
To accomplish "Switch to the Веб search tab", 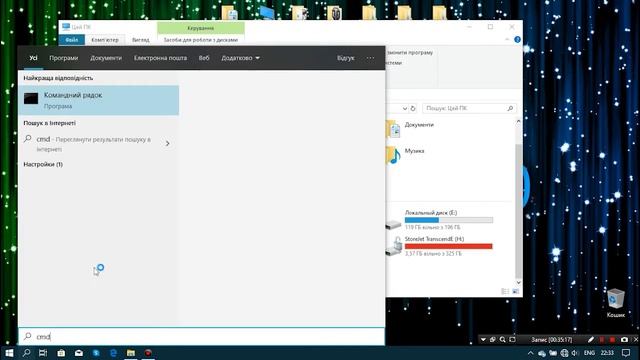I will tap(204, 58).
